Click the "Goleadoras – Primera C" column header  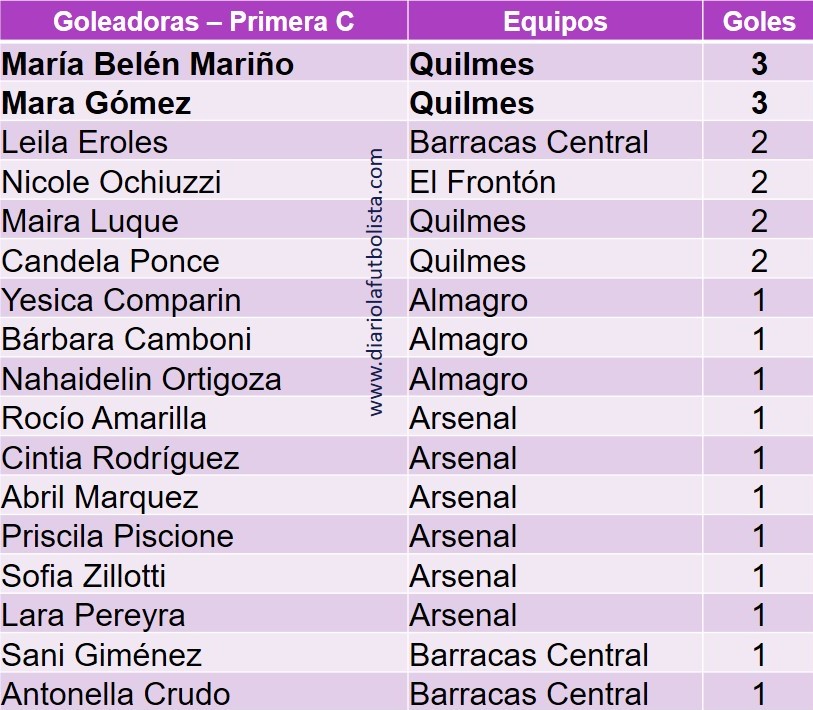click(203, 22)
